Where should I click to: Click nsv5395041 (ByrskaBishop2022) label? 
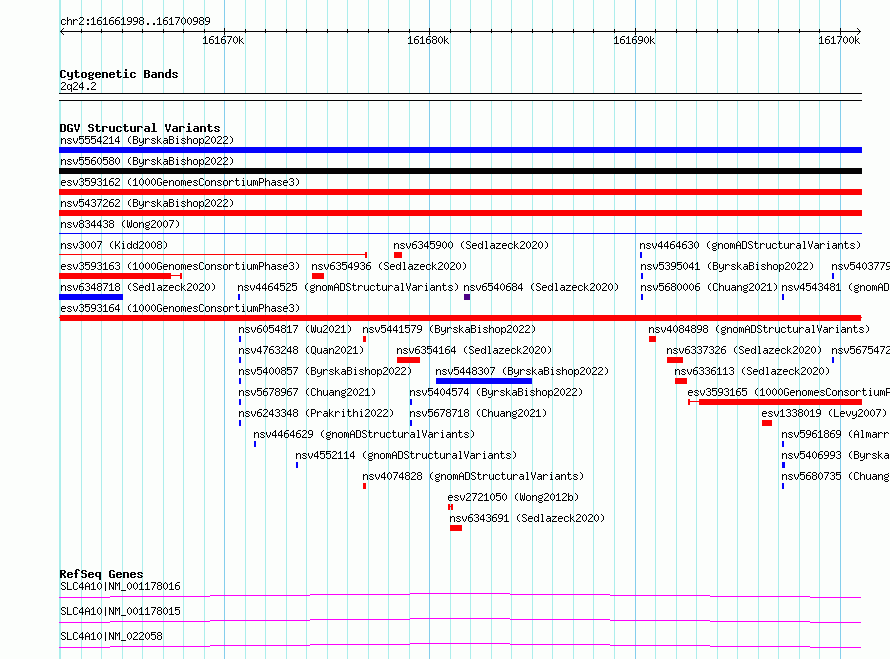(x=727, y=266)
